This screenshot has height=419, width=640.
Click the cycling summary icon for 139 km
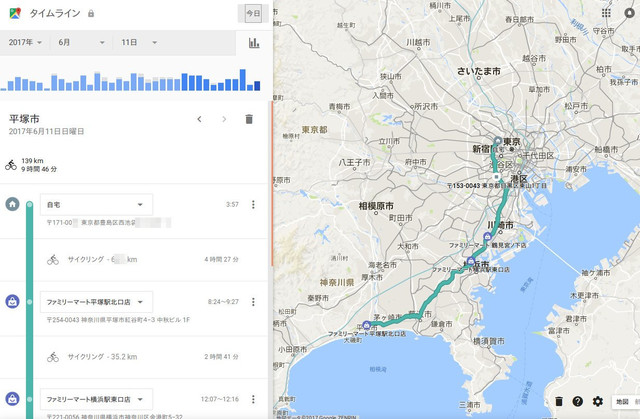(x=11, y=165)
